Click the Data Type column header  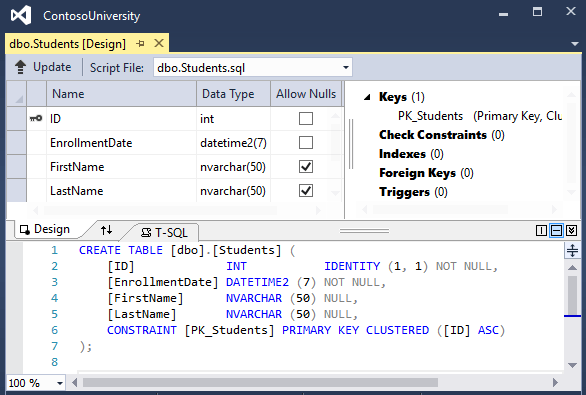[x=233, y=94]
